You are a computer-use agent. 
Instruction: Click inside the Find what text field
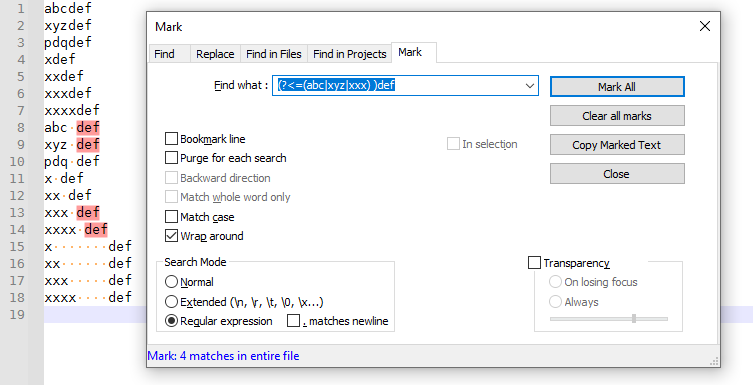398,86
